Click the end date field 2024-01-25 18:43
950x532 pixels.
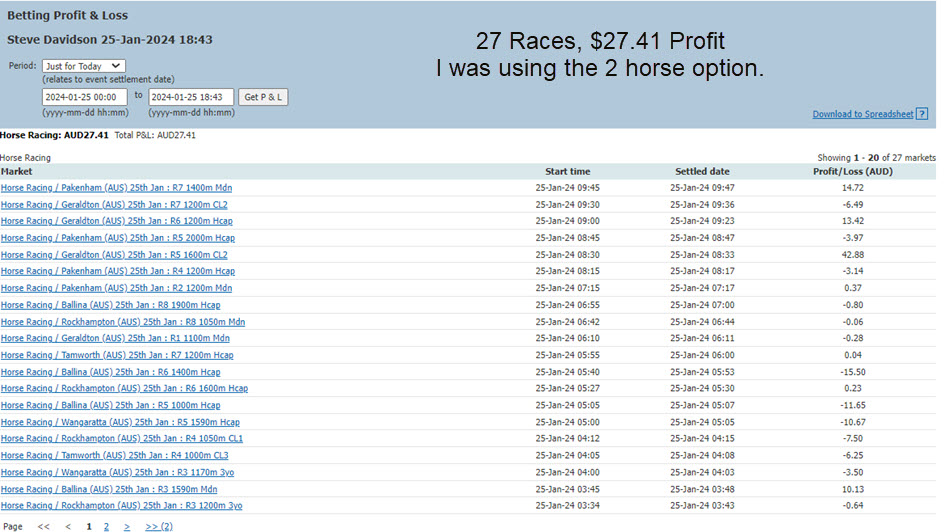coord(191,97)
